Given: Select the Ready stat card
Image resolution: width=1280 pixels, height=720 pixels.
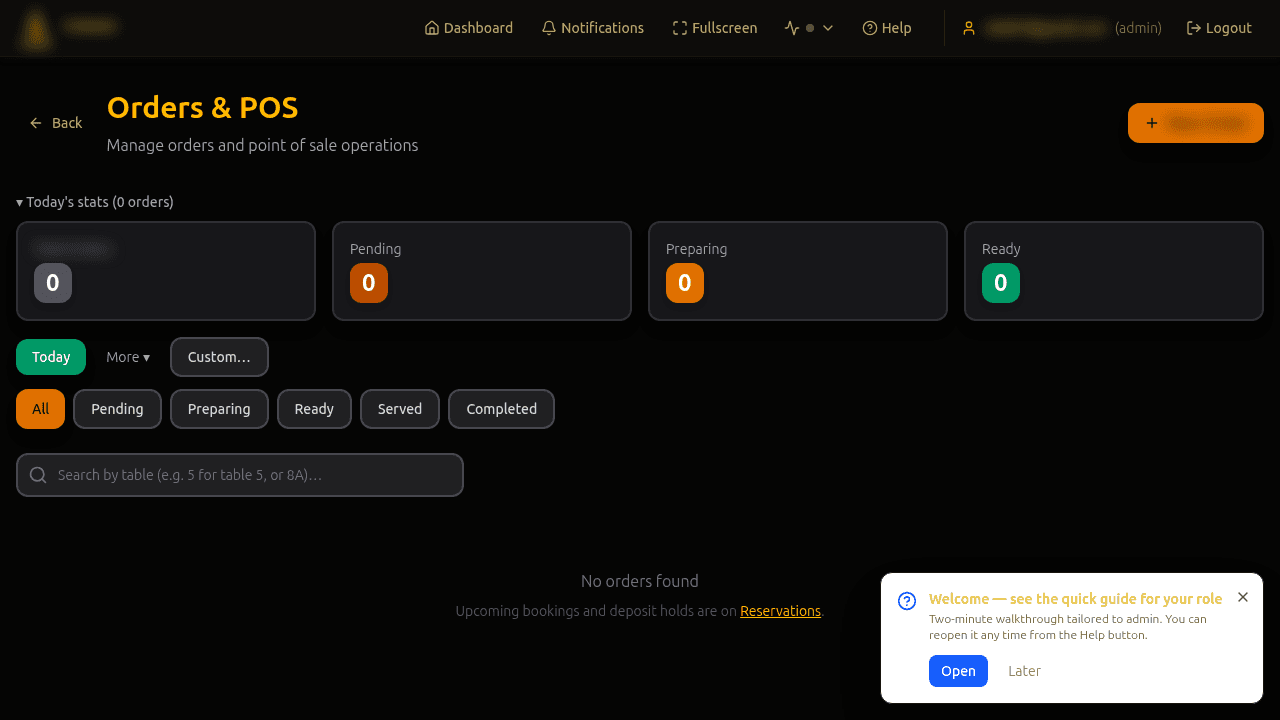Looking at the screenshot, I should pos(1114,271).
